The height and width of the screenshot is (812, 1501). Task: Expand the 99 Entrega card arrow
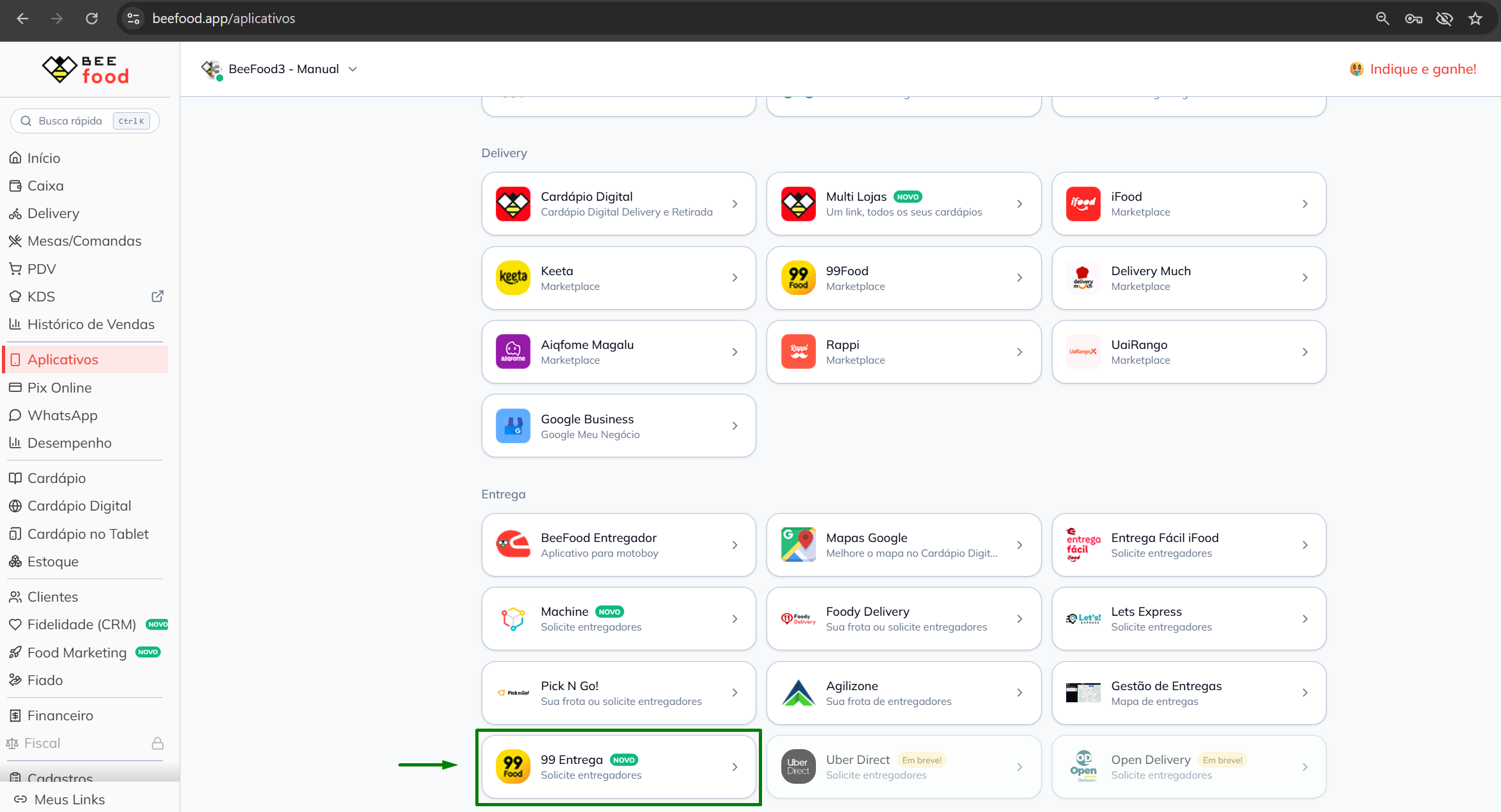pos(734,766)
